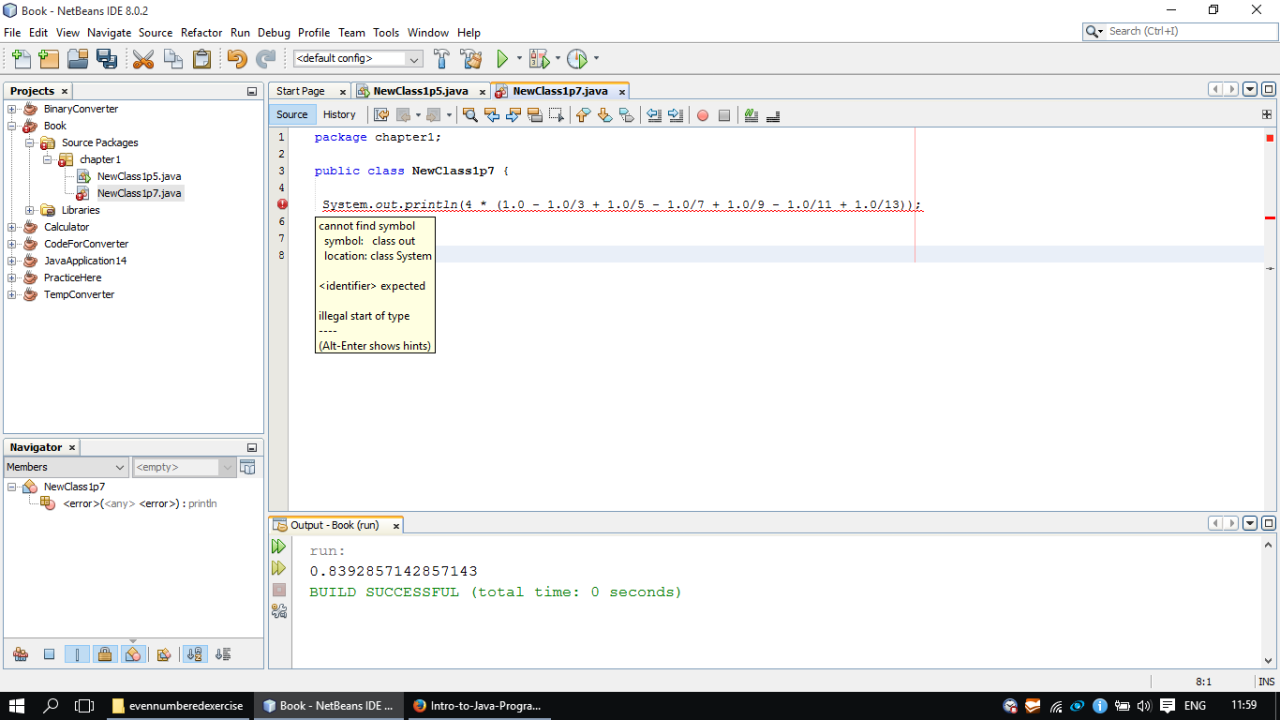Open the Refactor menu
Image resolution: width=1280 pixels, height=720 pixels.
coord(201,32)
